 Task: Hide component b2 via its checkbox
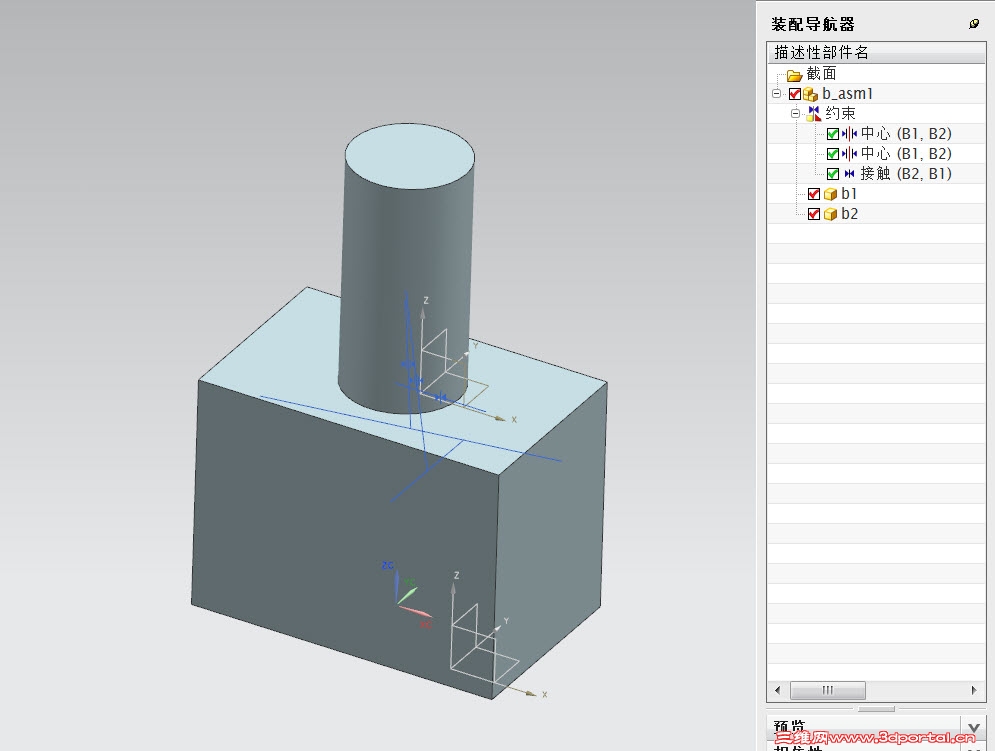[x=814, y=215]
